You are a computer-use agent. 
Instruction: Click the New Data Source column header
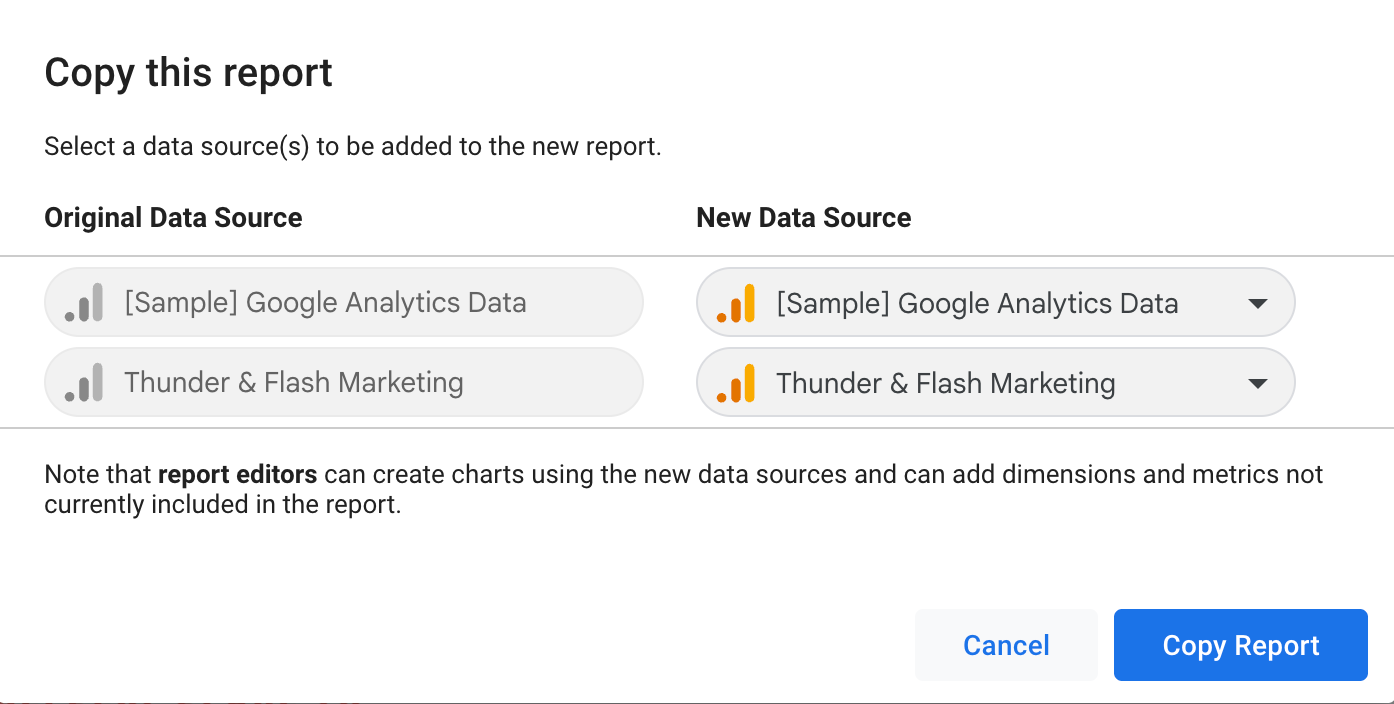tap(804, 218)
